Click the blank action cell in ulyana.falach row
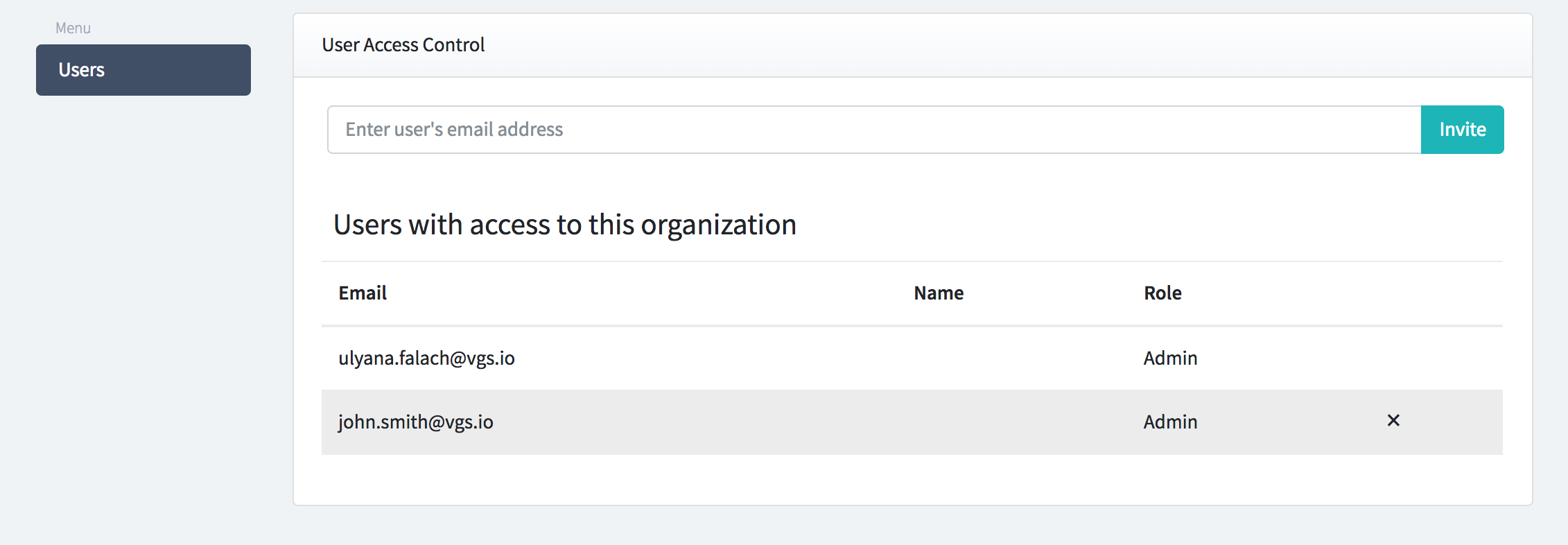Viewport: 1568px width, 545px height. click(x=1393, y=358)
